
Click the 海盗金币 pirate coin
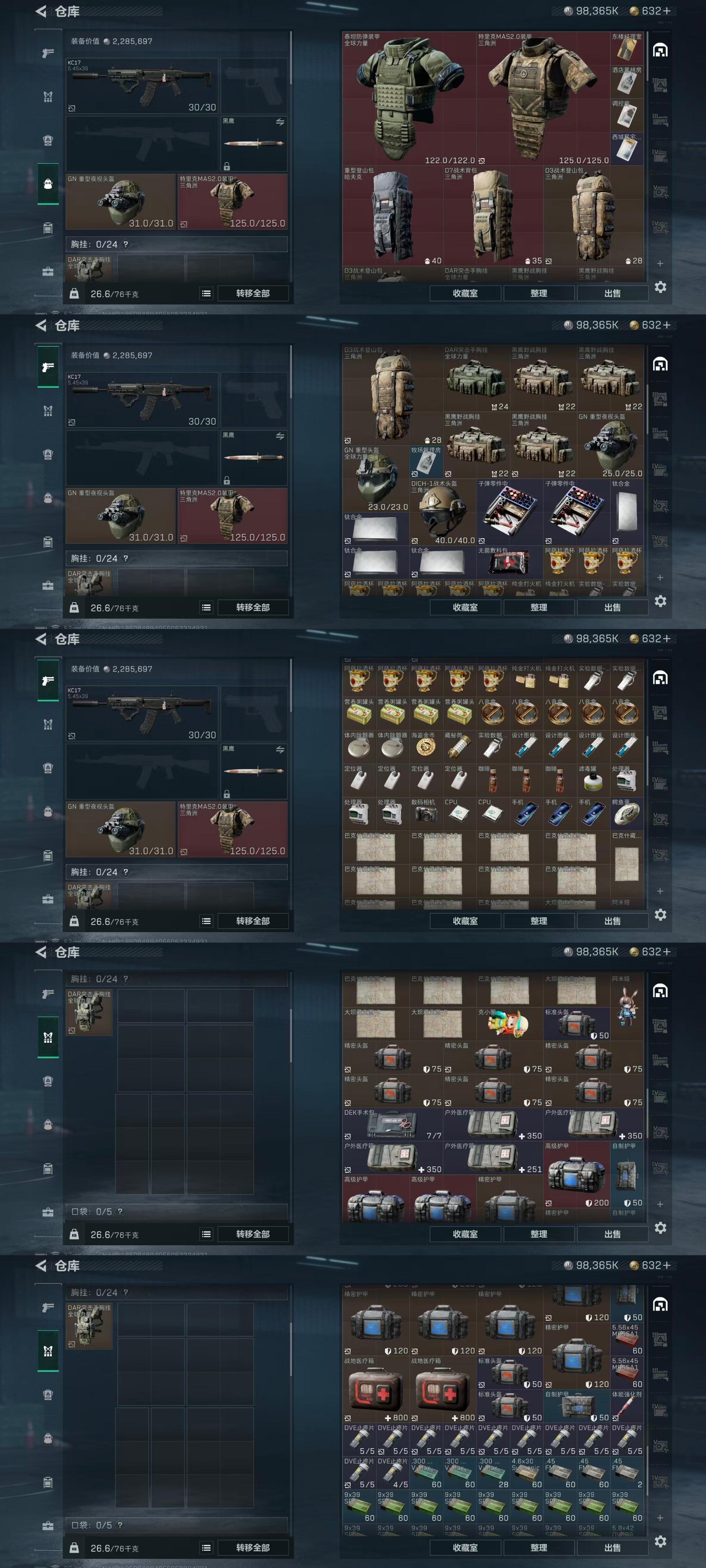(426, 748)
